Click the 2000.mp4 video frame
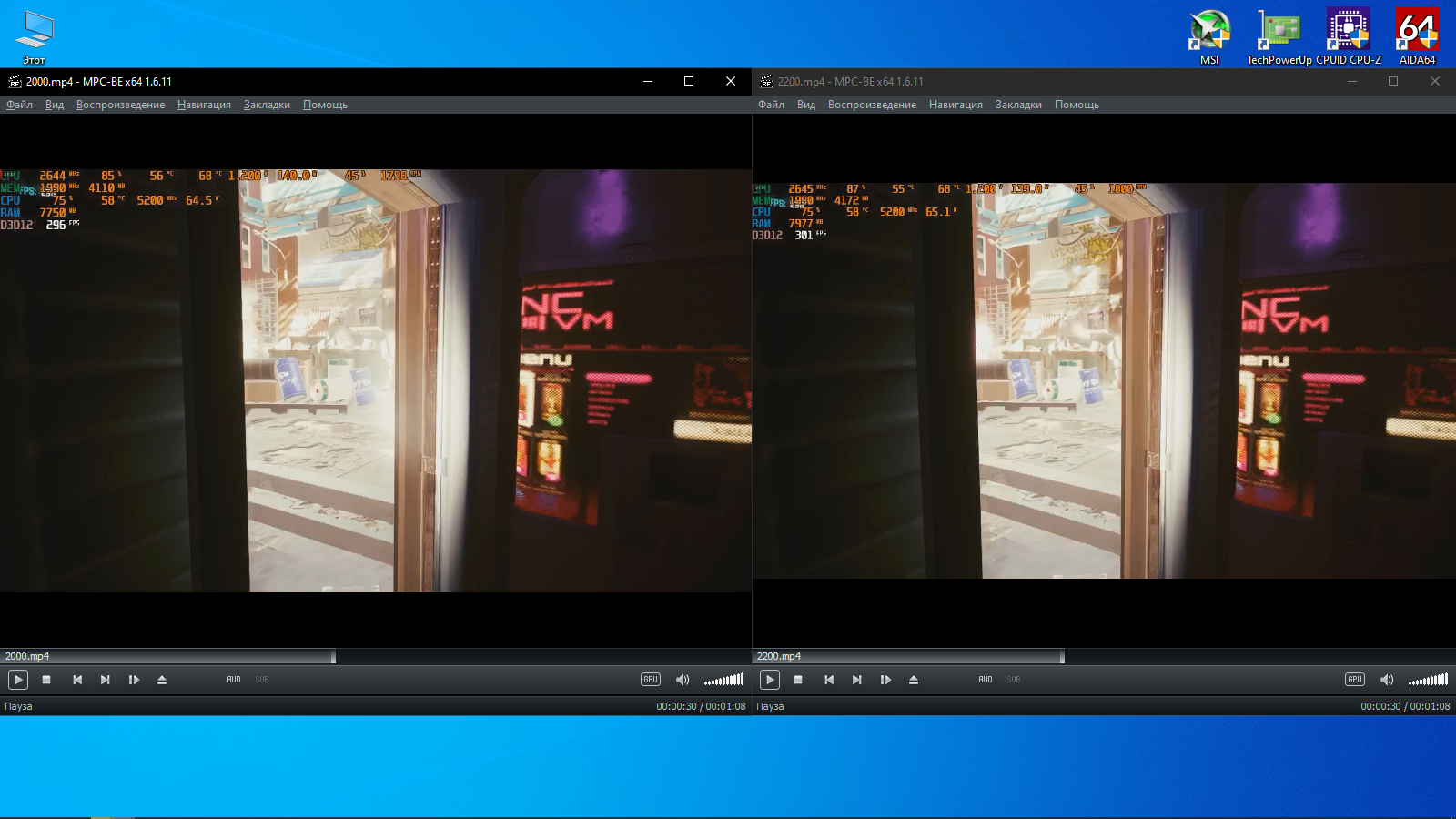Screen dimensions: 1456x819 pyautogui.click(x=376, y=380)
